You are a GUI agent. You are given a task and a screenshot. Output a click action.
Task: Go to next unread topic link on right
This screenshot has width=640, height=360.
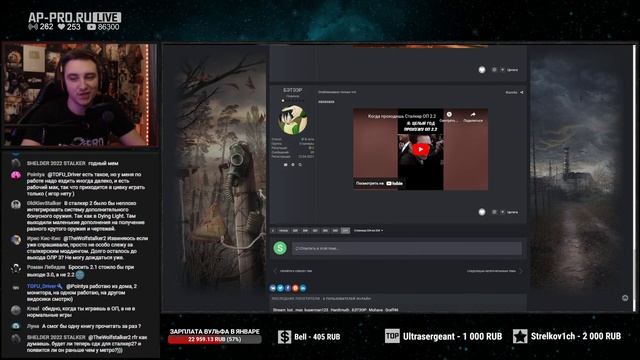click(495, 271)
